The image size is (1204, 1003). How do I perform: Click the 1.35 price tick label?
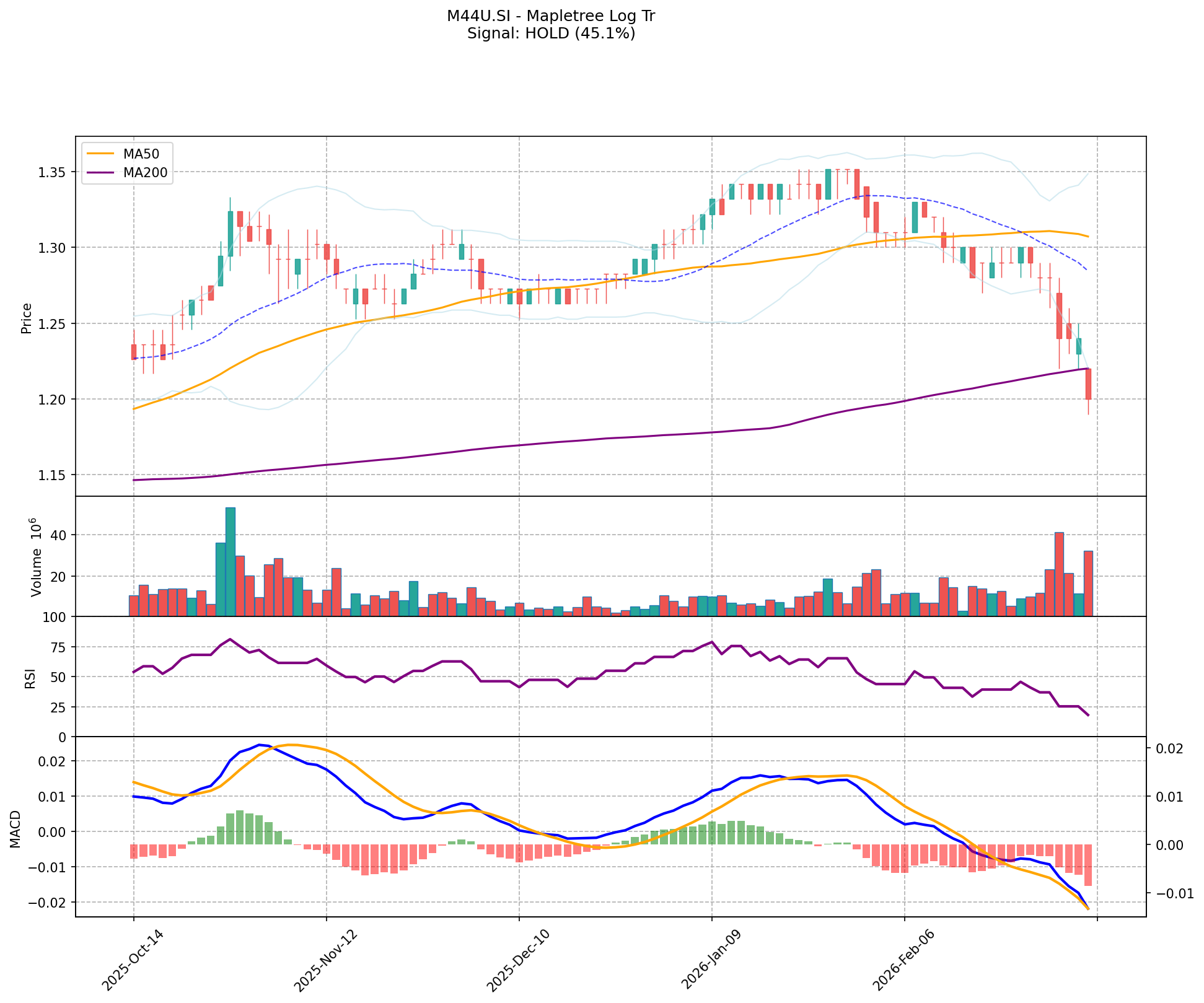point(53,172)
